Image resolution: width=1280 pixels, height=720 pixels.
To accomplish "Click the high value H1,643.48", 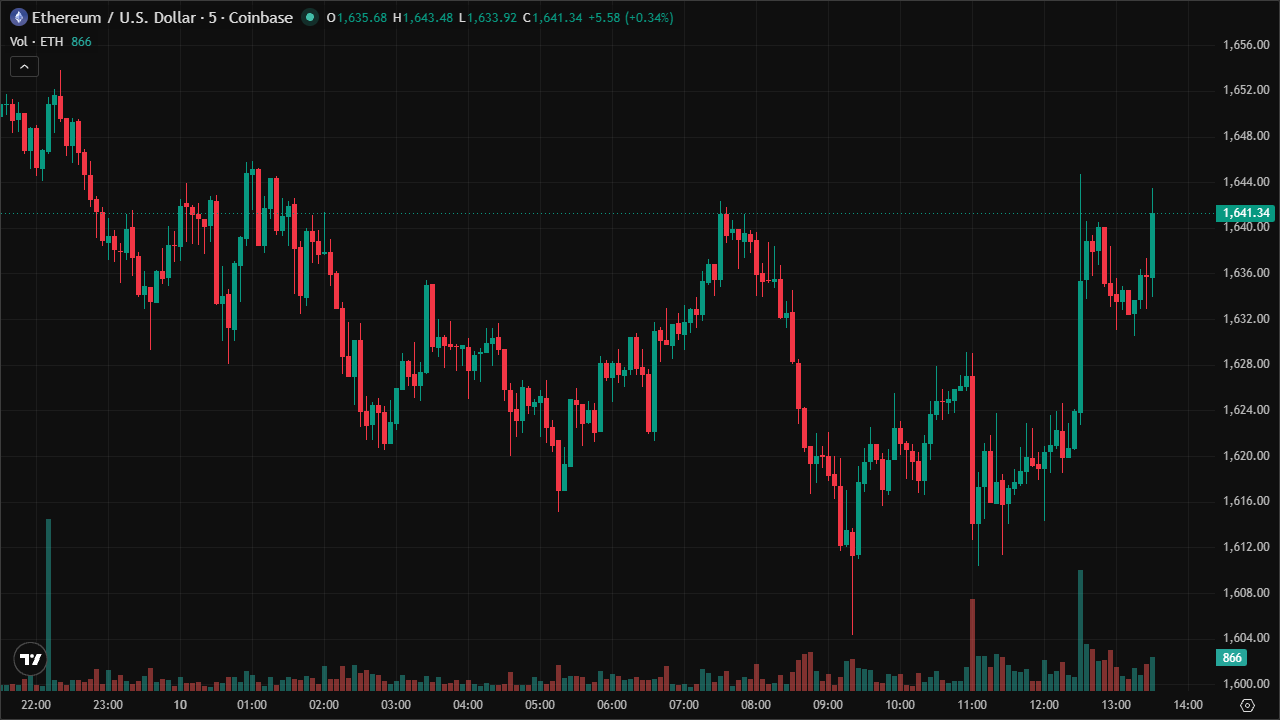I will (x=424, y=18).
